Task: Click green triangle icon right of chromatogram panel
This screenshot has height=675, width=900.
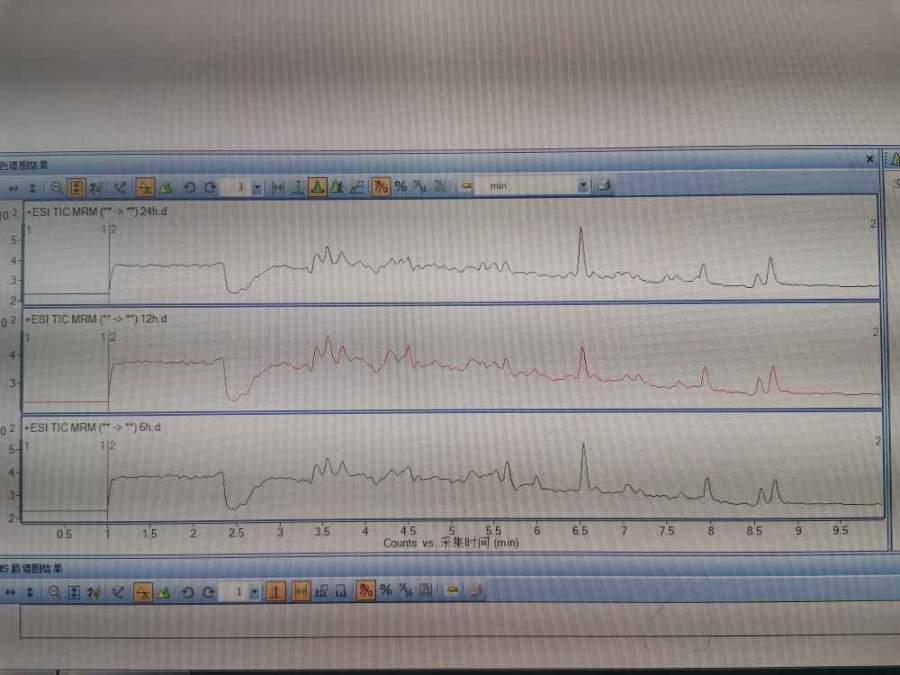Action: coord(894,159)
